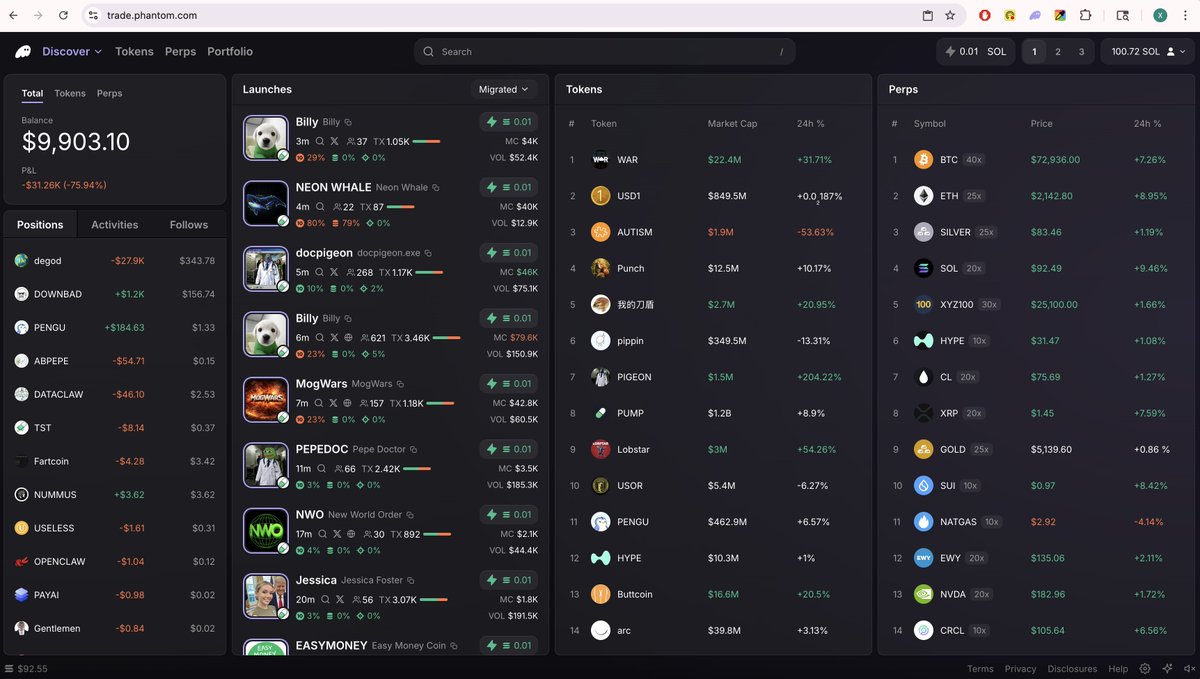This screenshot has height=679, width=1200.
Task: Open the Terms link
Action: pyautogui.click(x=980, y=669)
